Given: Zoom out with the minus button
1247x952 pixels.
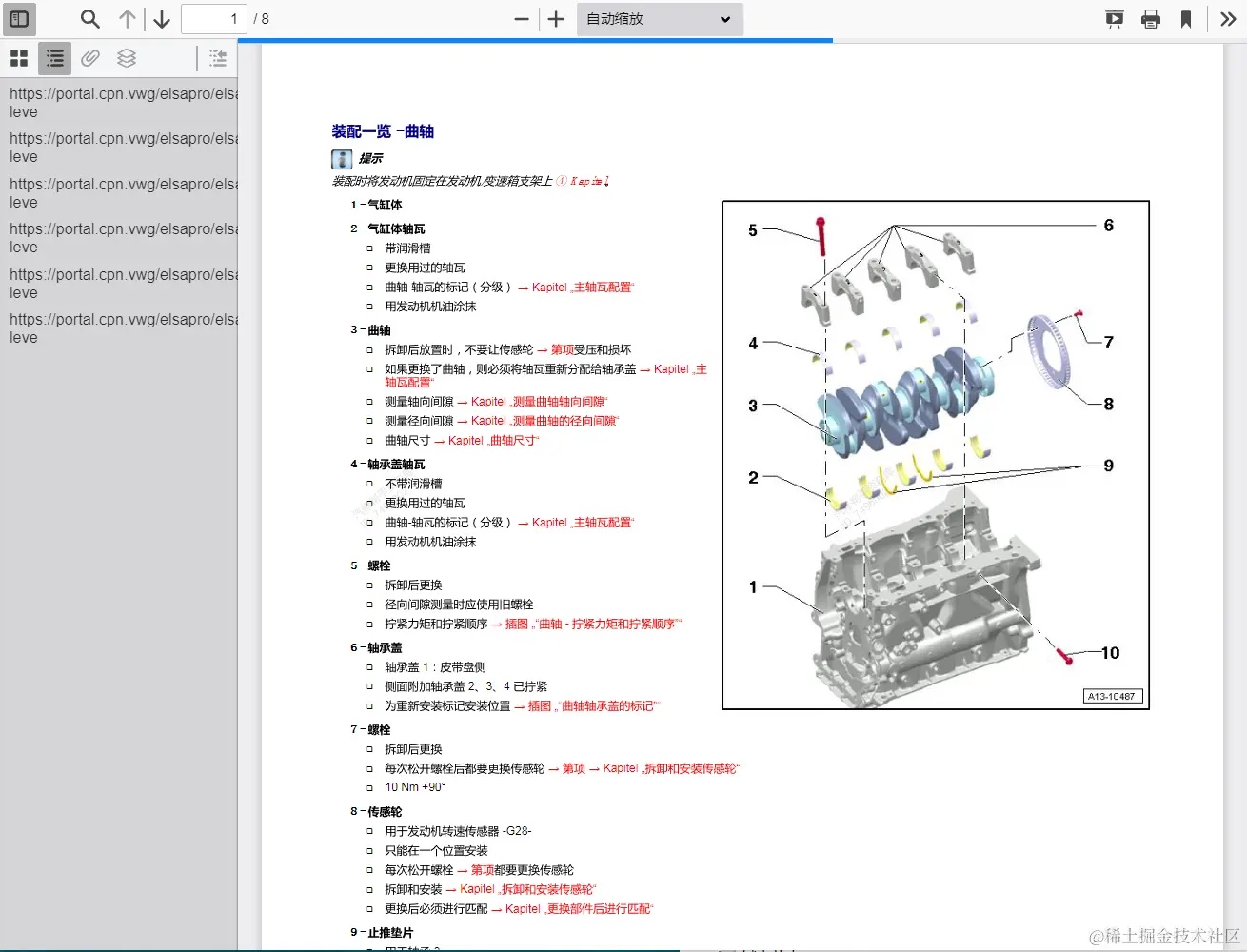Looking at the screenshot, I should [x=522, y=19].
